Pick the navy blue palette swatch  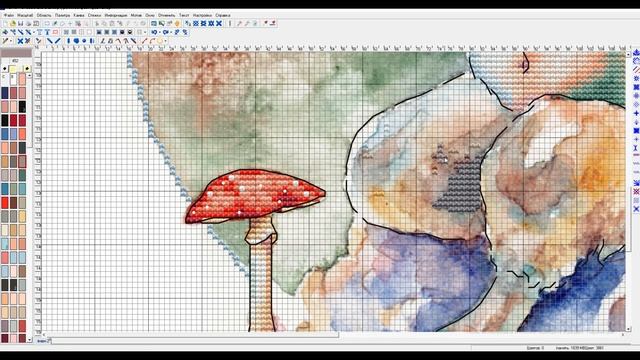(4, 93)
